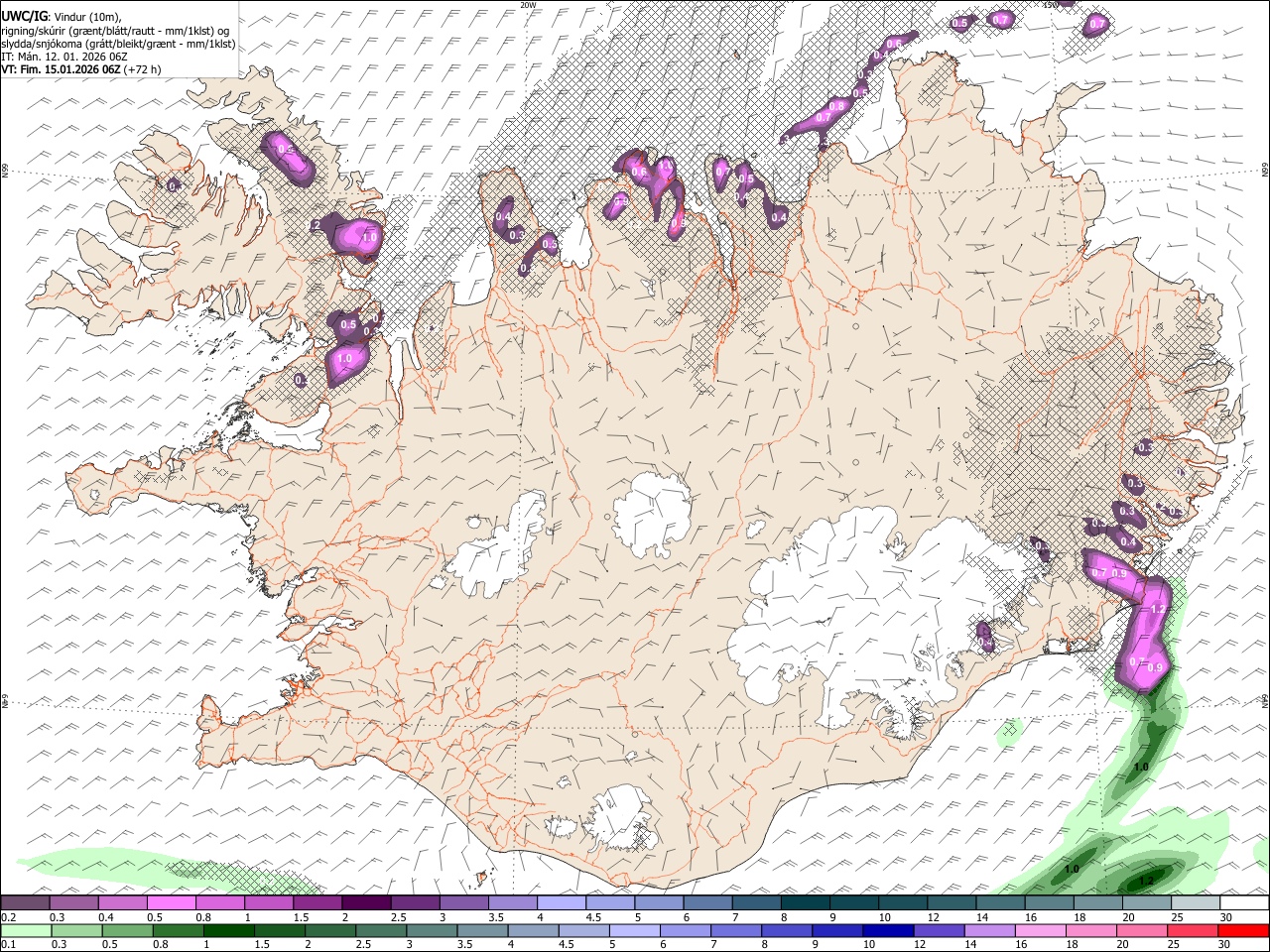This screenshot has height=952, width=1270.
Task: Select the top-row legend swatch labeled 14
Action: [x=998, y=903]
